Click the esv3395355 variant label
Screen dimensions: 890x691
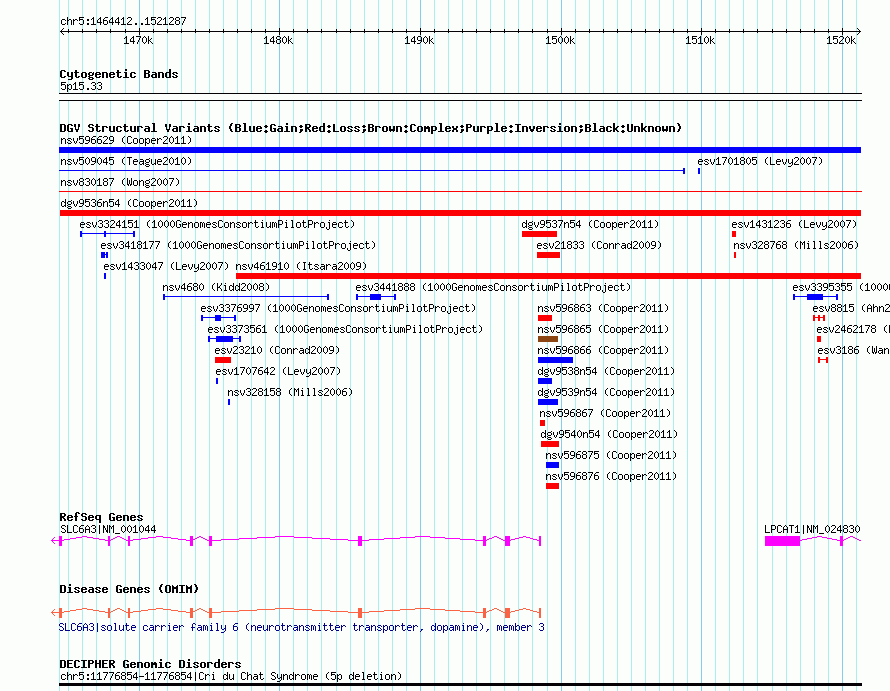(841, 287)
